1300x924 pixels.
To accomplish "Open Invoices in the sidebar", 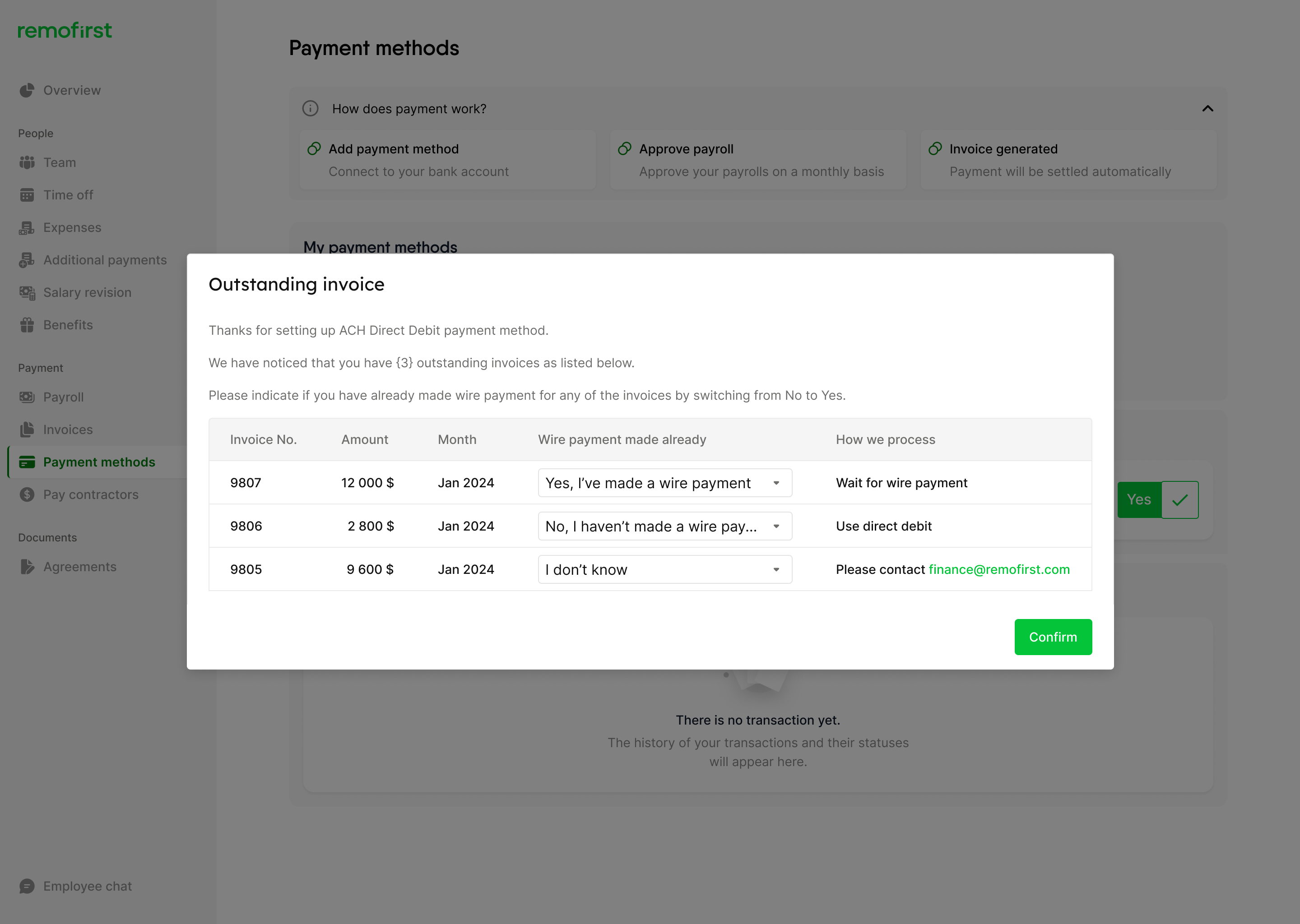I will [68, 430].
